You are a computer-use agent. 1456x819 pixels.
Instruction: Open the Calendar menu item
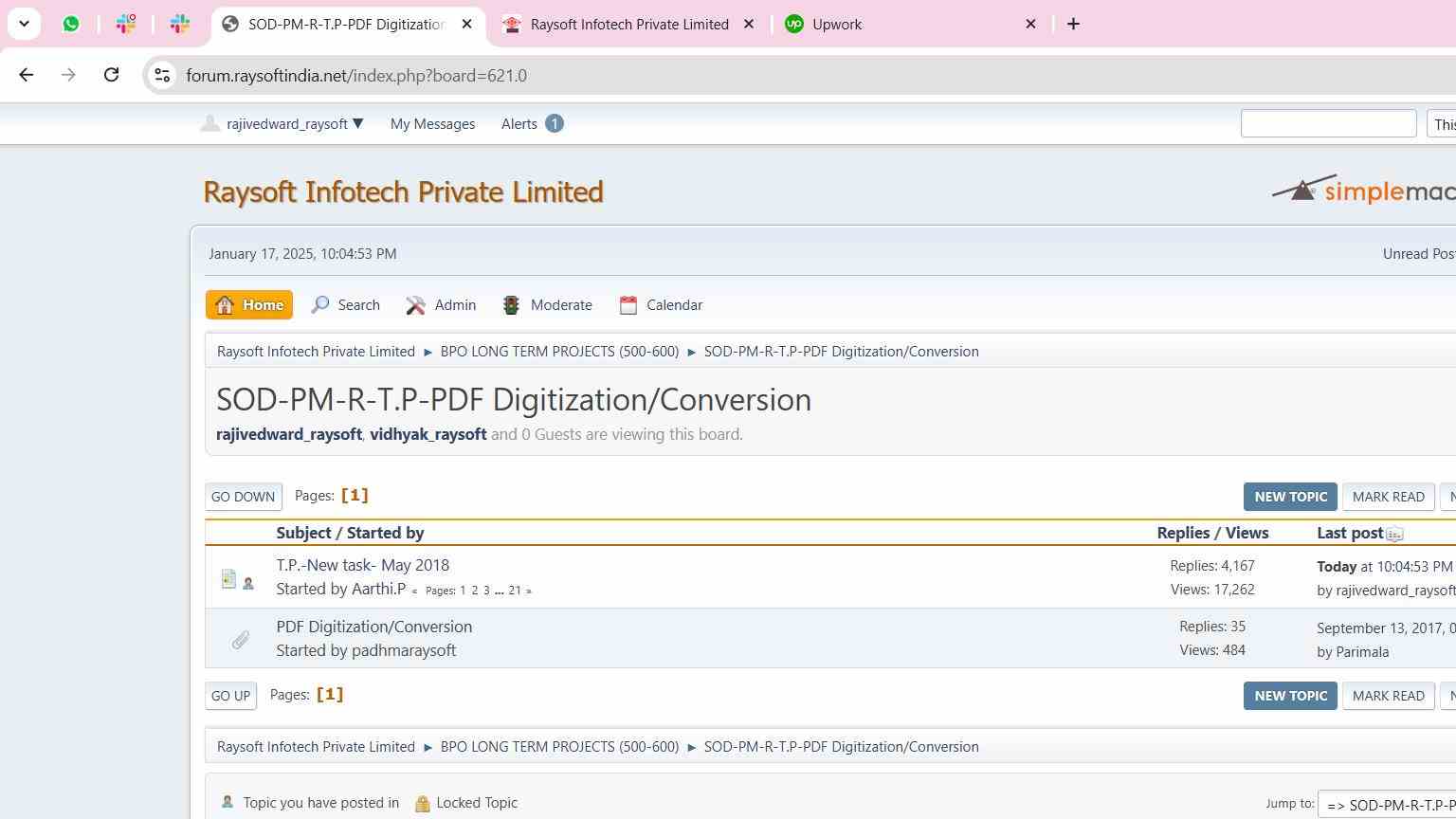pos(661,305)
